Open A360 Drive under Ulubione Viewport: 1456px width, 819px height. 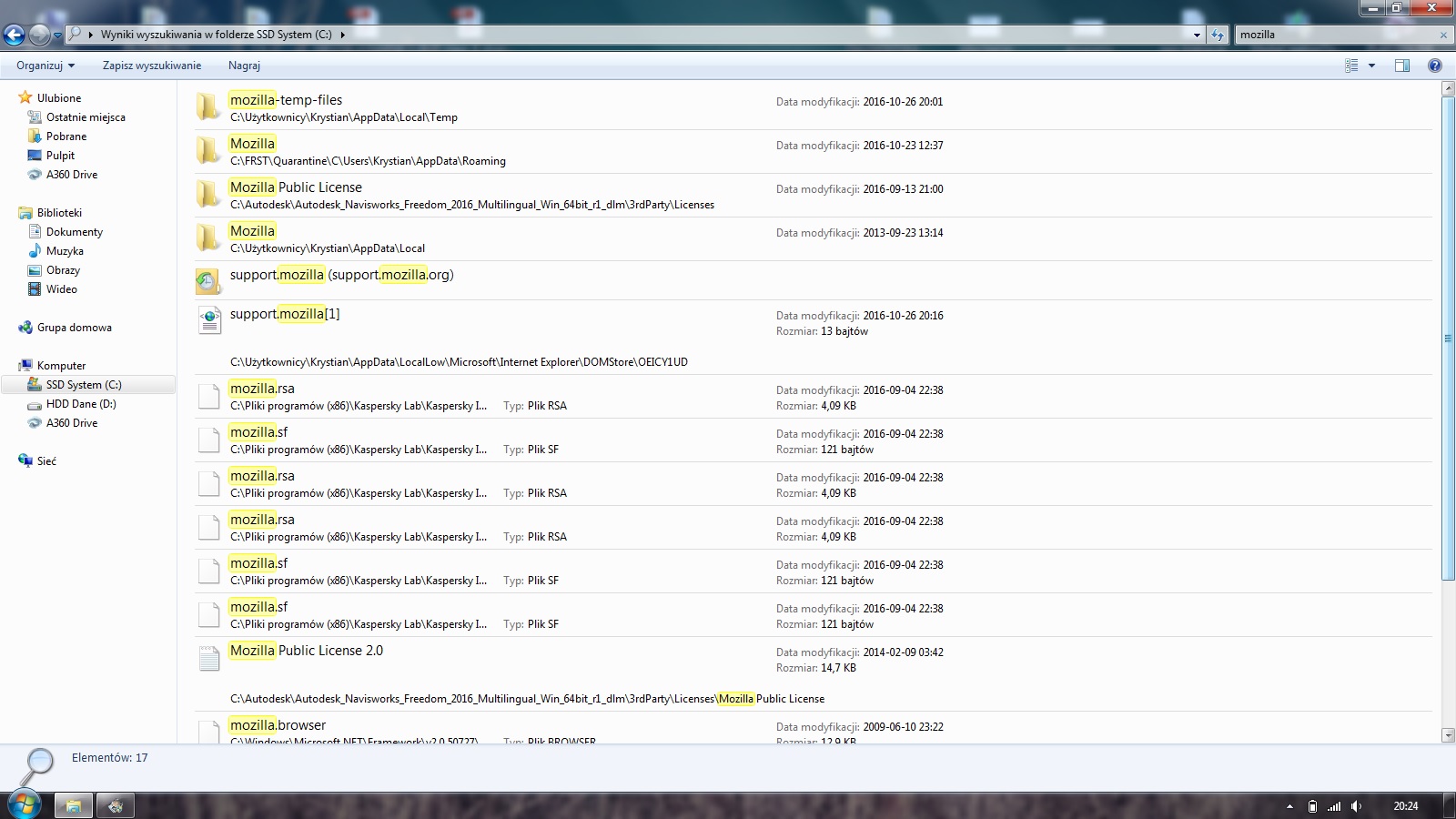point(72,175)
